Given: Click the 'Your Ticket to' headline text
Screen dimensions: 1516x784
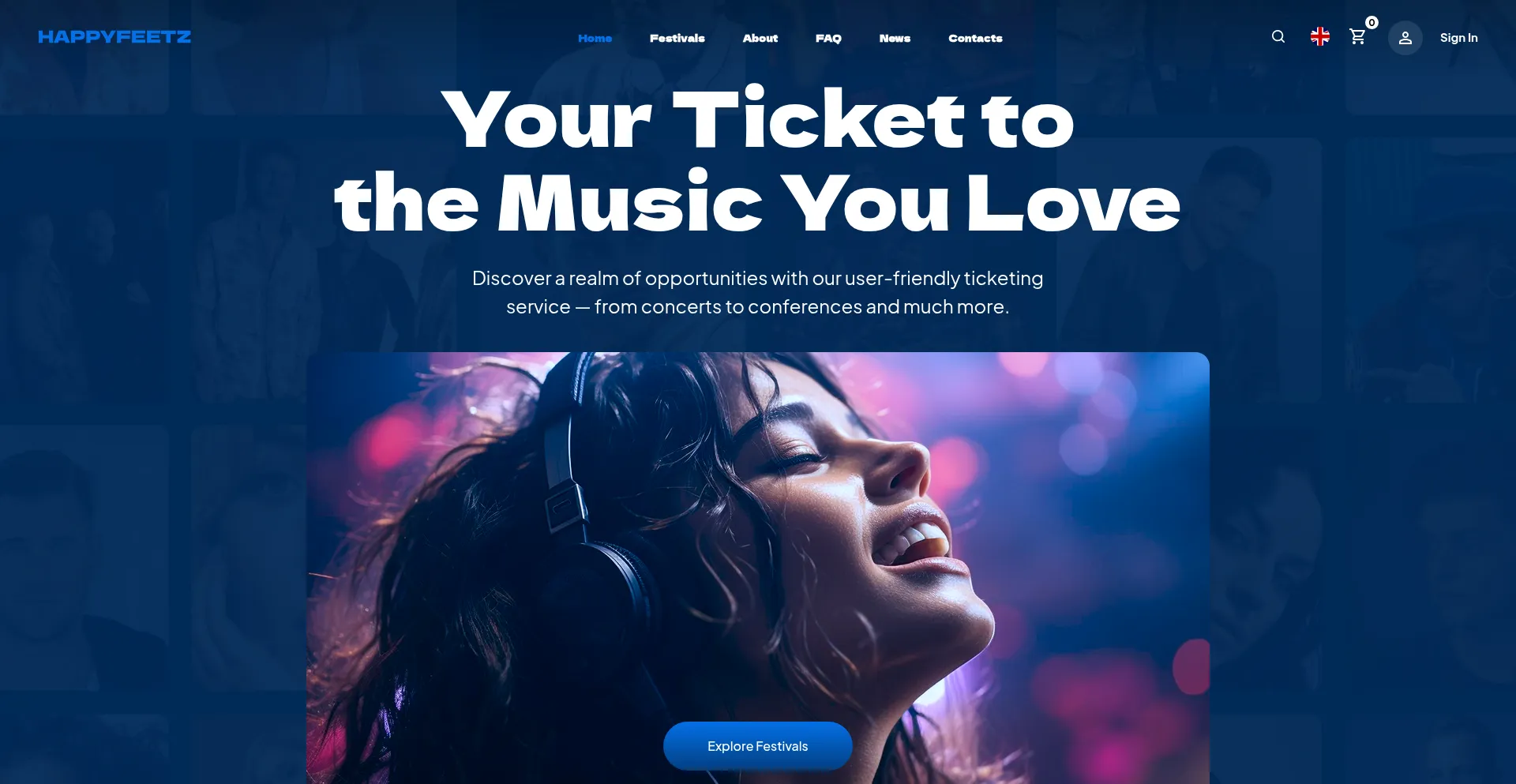Looking at the screenshot, I should pyautogui.click(x=758, y=118).
